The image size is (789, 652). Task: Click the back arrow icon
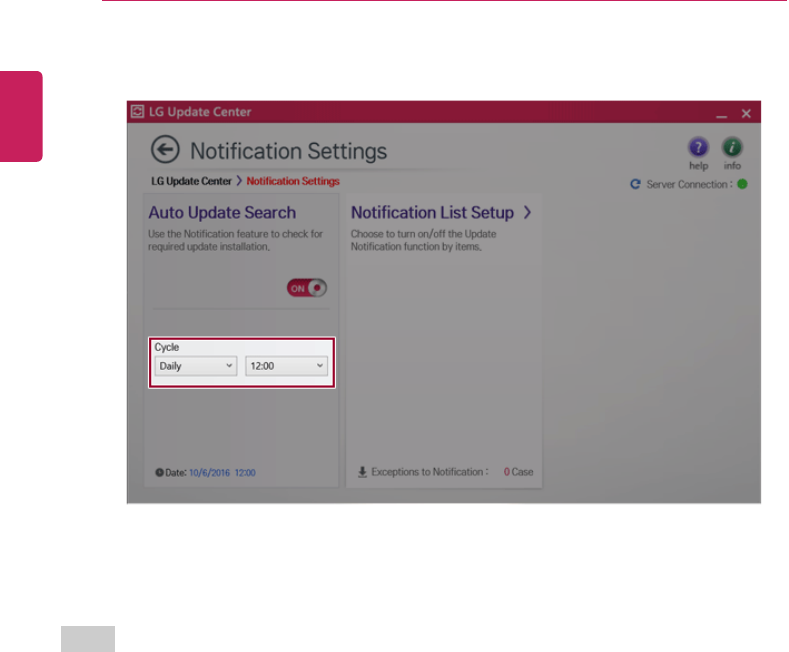click(165, 149)
